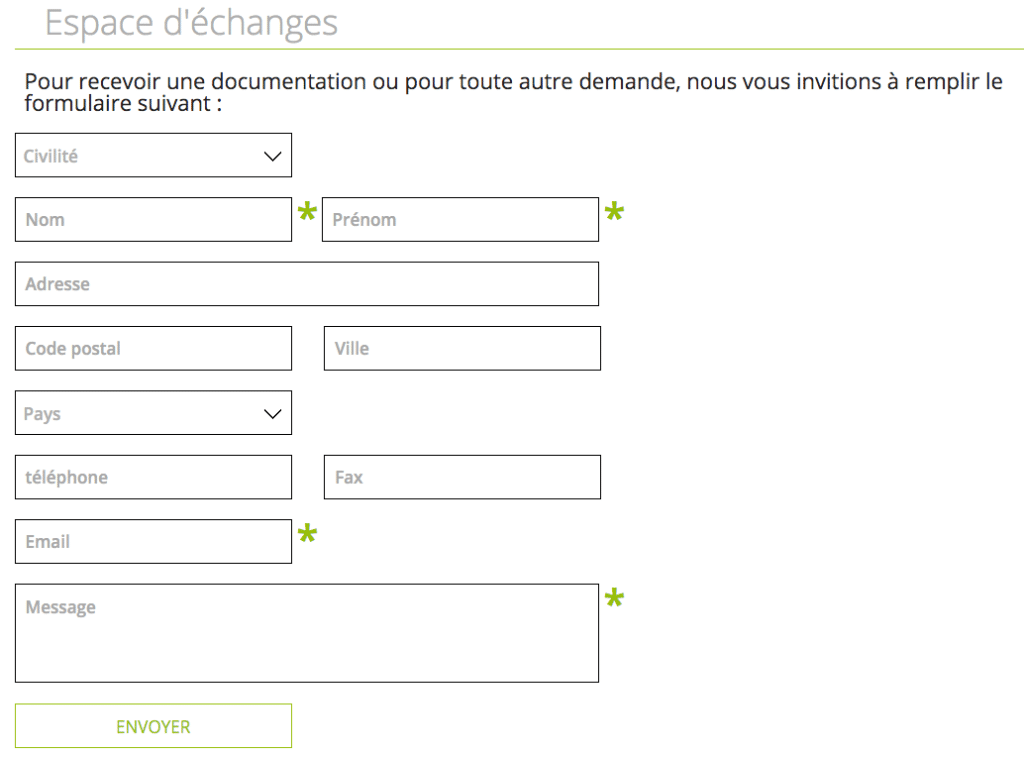Focus the Ville input box
Image resolution: width=1024 pixels, height=757 pixels.
pyautogui.click(x=462, y=349)
